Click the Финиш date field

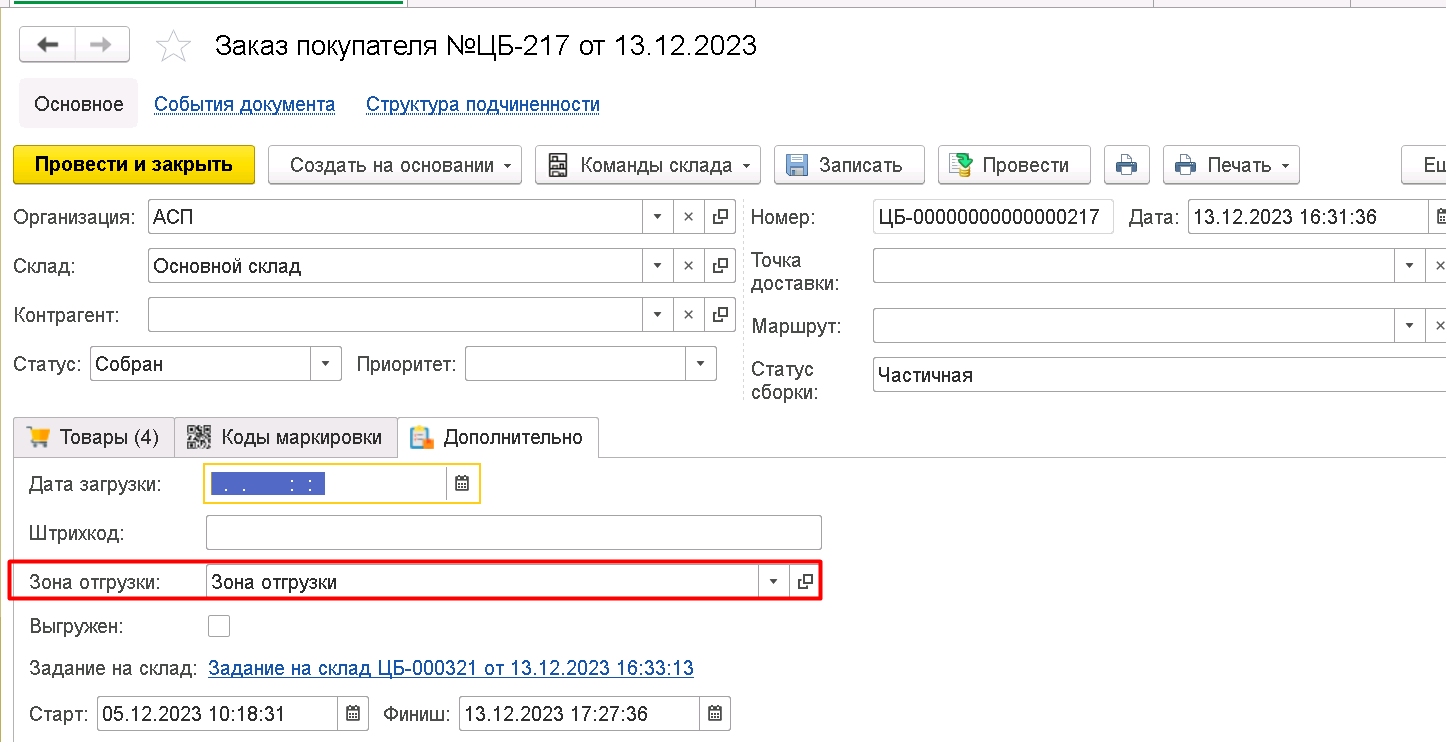point(579,714)
